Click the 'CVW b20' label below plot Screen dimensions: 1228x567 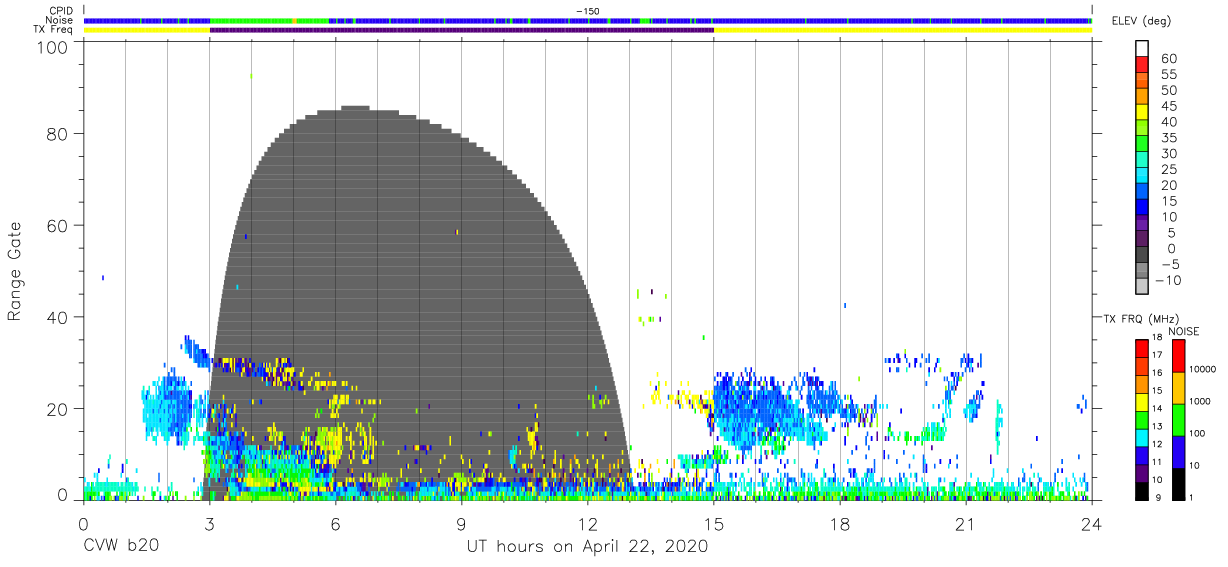click(x=120, y=547)
